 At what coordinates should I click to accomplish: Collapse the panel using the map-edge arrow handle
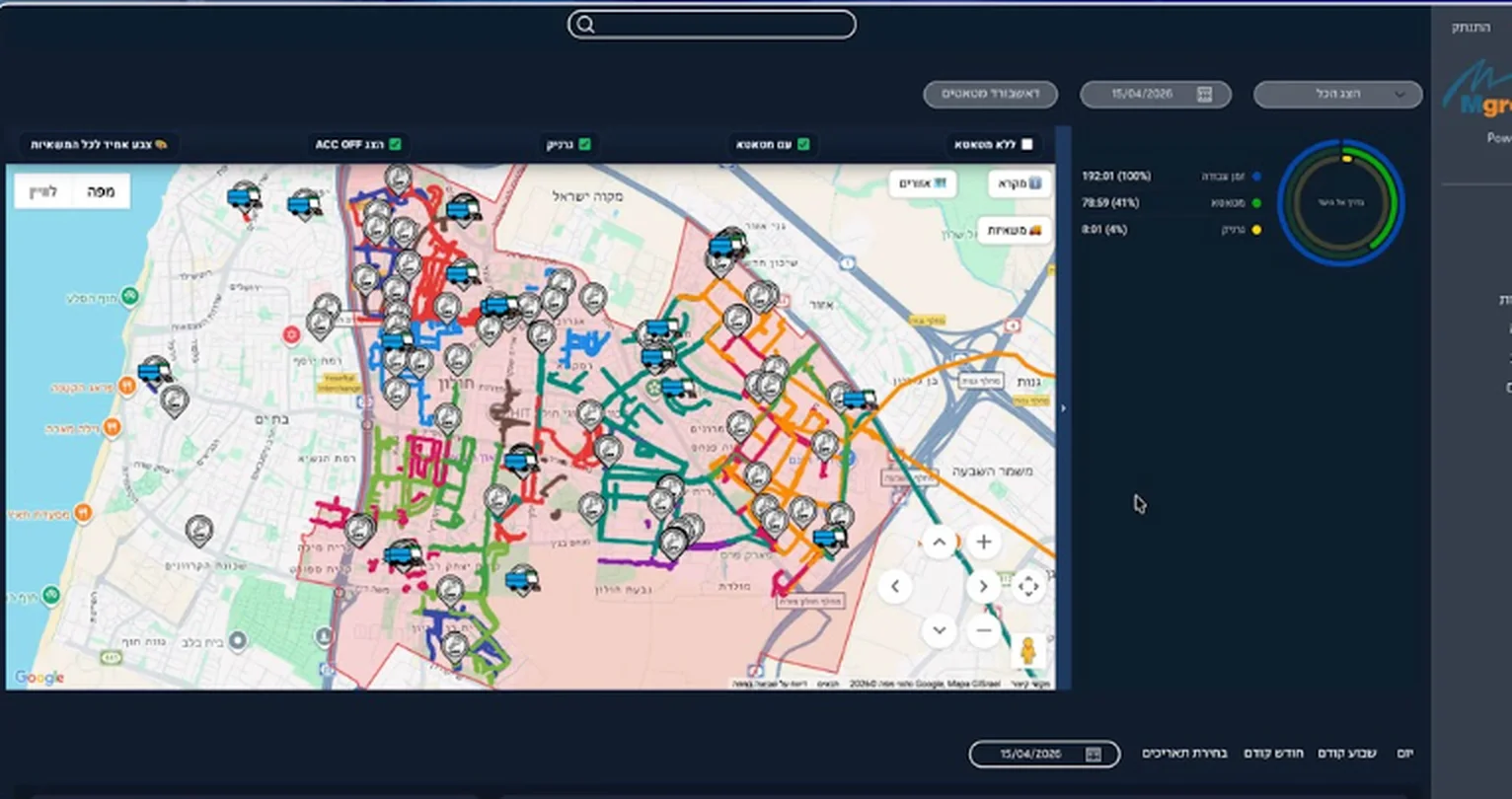[x=1063, y=407]
